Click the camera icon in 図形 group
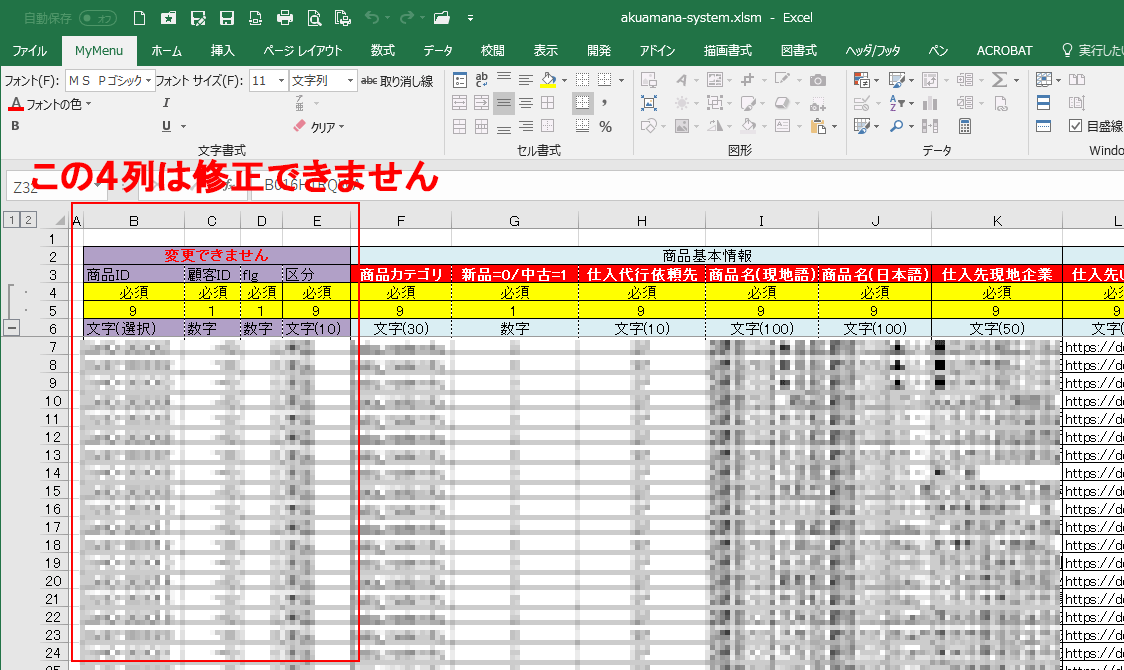The image size is (1124, 670). [x=818, y=80]
